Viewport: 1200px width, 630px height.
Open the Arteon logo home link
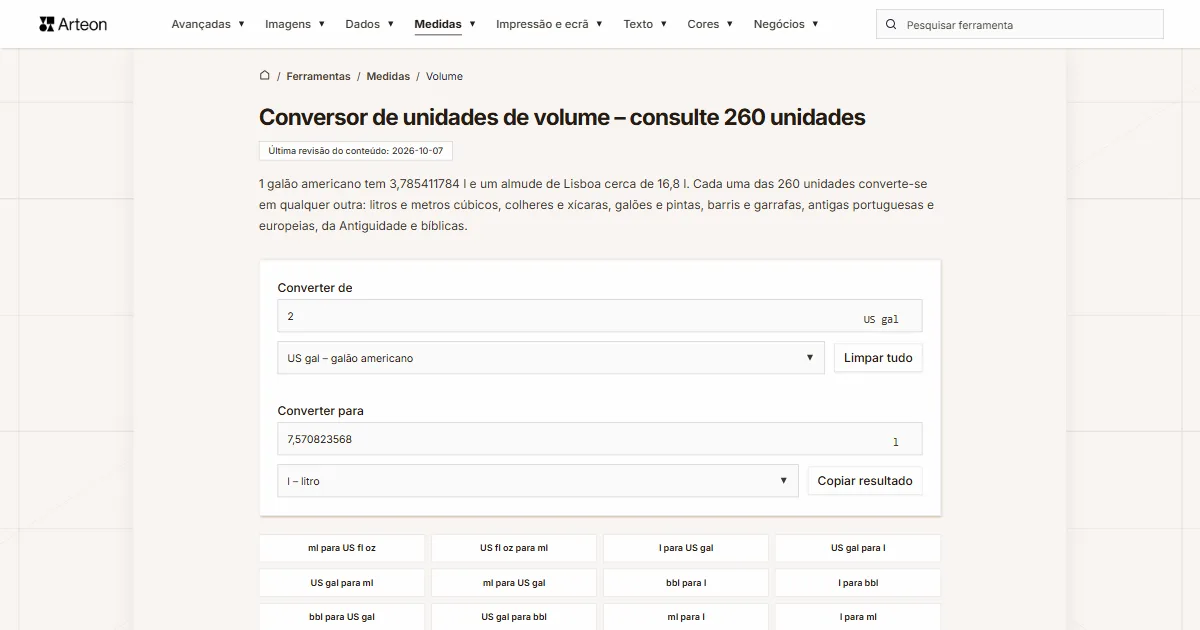tap(73, 24)
